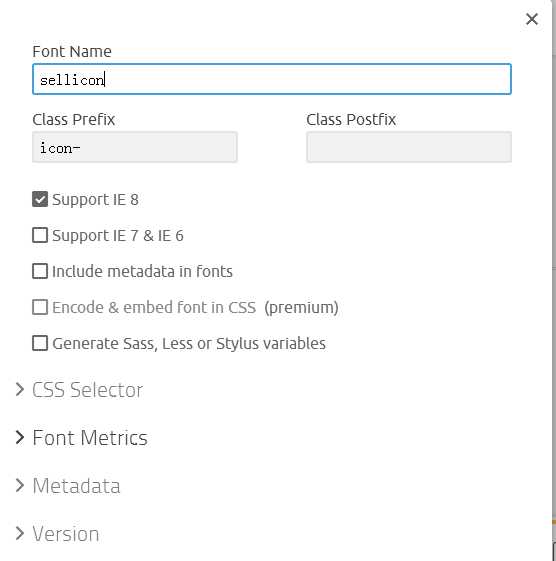Click the Include metadata in fonts label
Screen dimensions: 556x561
(142, 272)
